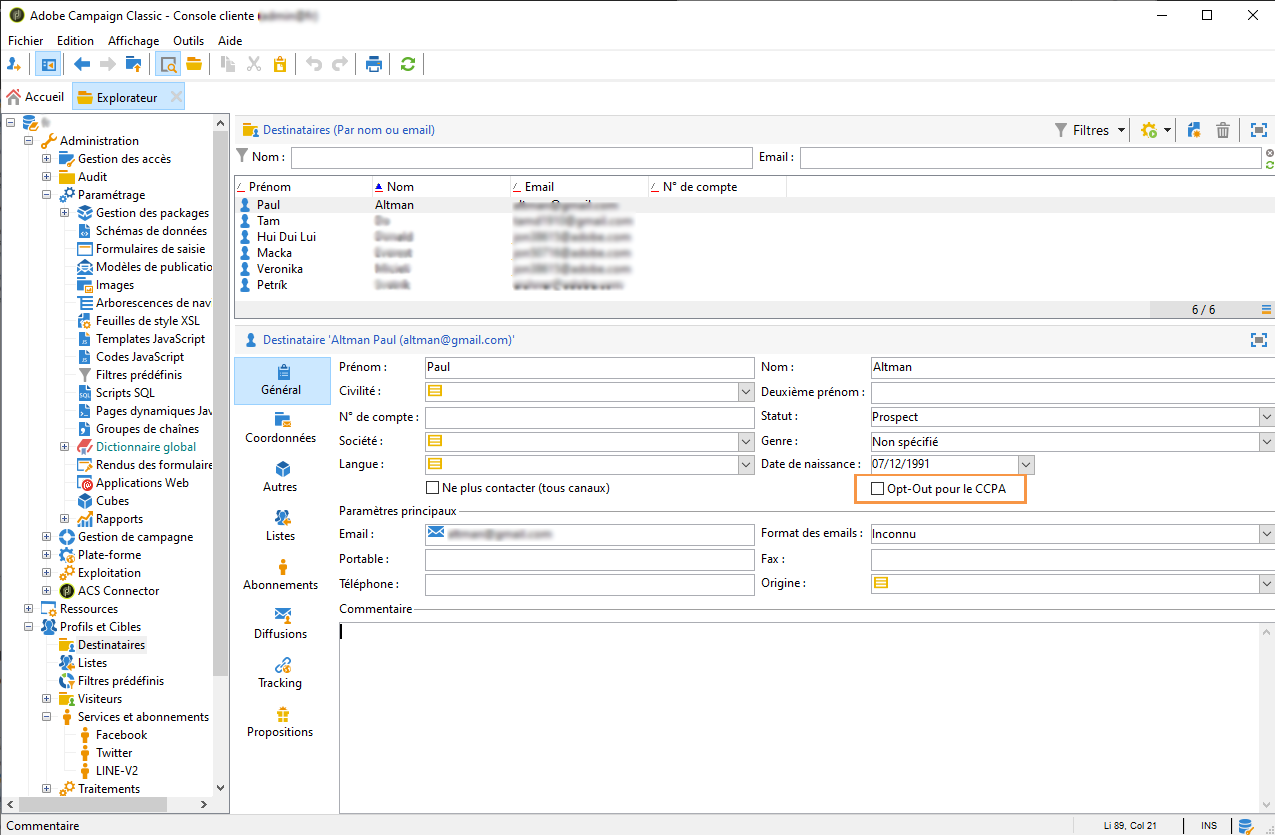Open the Outils menu
Image resolution: width=1275 pixels, height=835 pixels.
(x=188, y=41)
